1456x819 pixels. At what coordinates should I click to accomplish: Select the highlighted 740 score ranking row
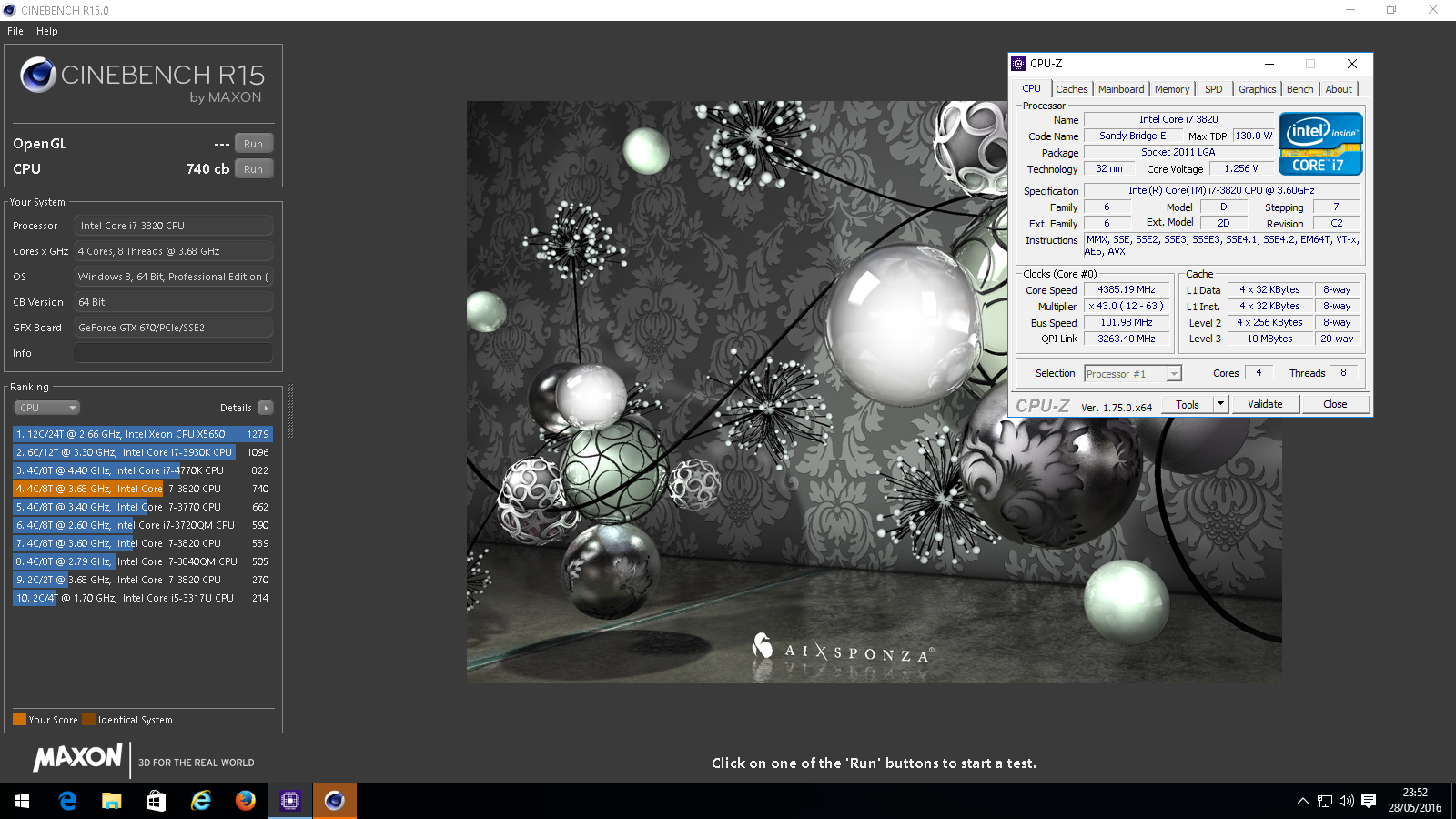point(143,489)
